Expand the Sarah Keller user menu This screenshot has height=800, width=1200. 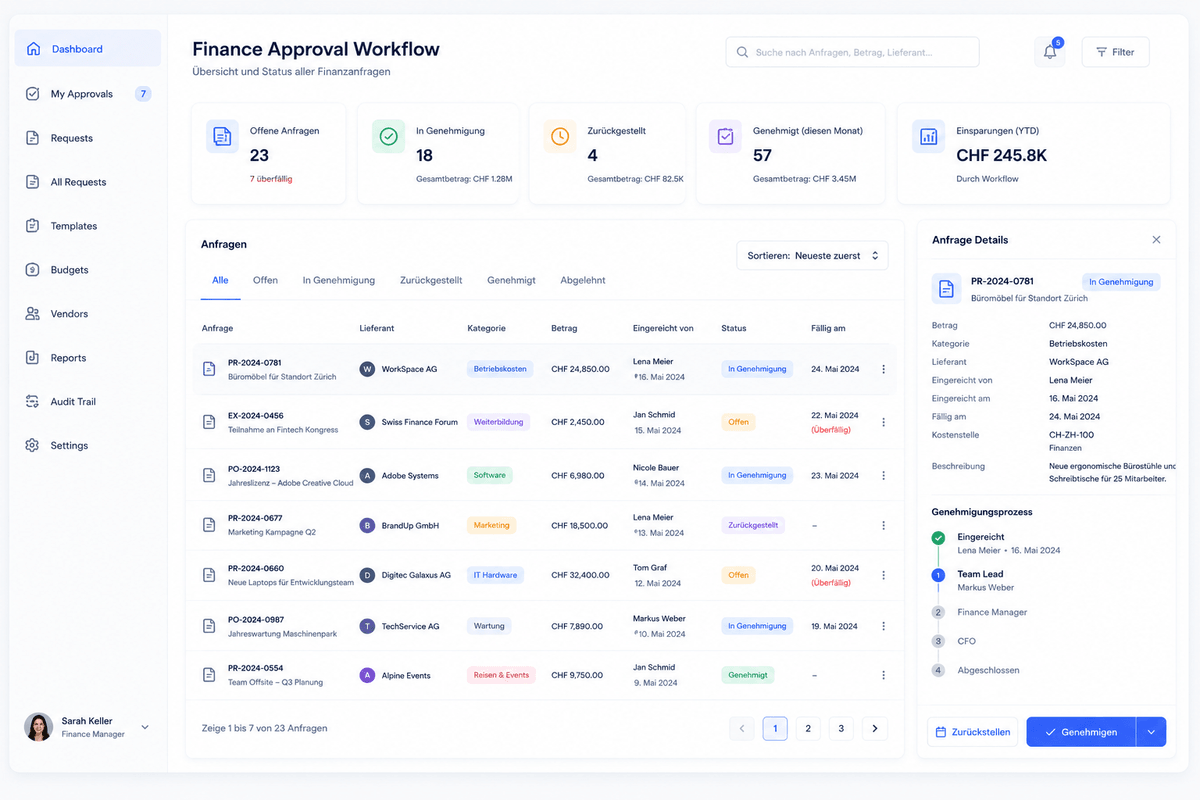[145, 727]
